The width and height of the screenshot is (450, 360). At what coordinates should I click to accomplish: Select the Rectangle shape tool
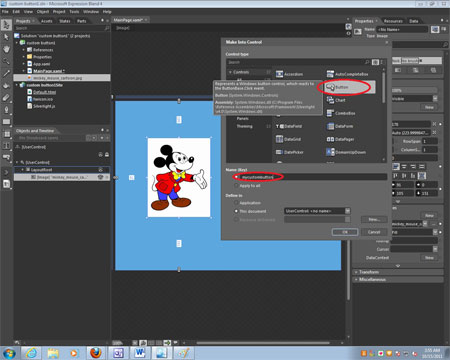click(x=6, y=122)
